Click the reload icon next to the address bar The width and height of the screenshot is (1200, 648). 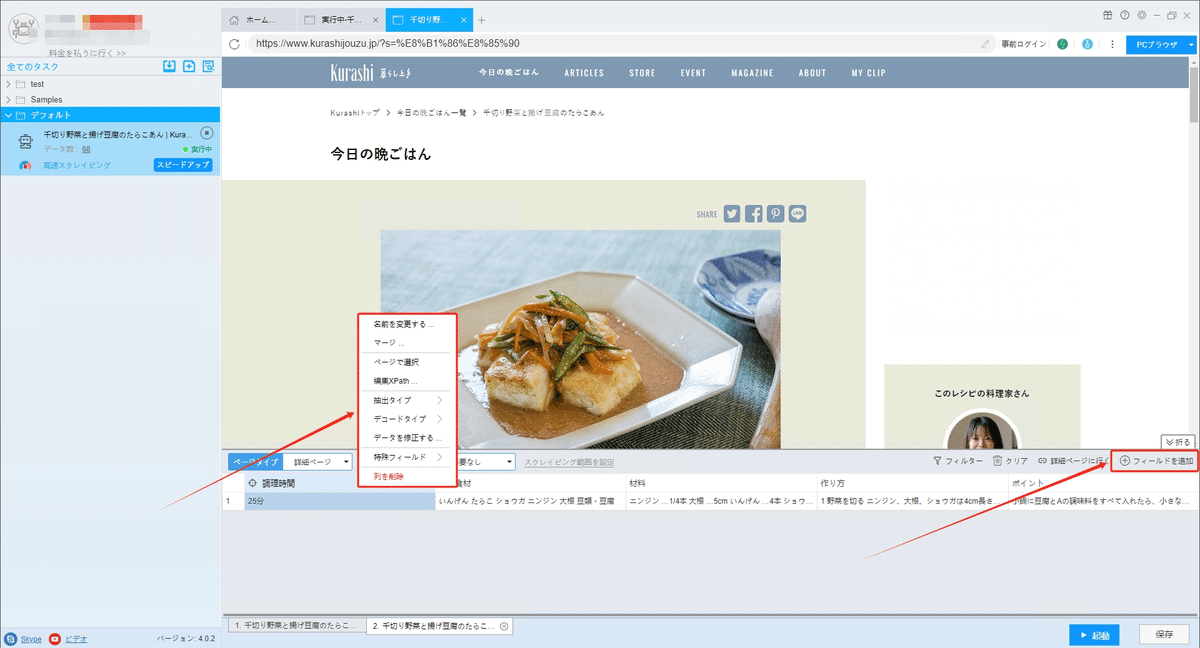[x=234, y=44]
